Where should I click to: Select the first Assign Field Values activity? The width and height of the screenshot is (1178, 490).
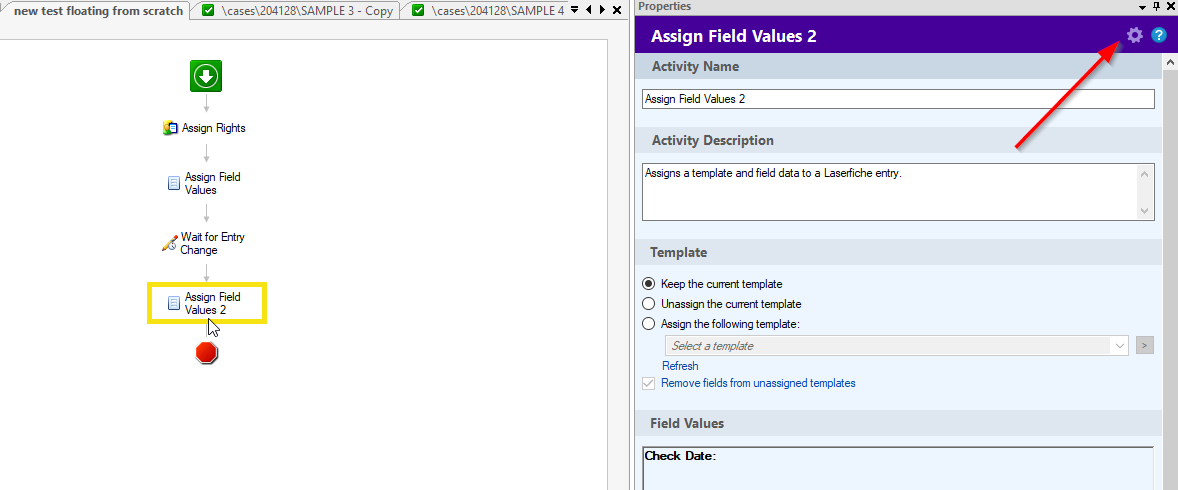pyautogui.click(x=204, y=183)
